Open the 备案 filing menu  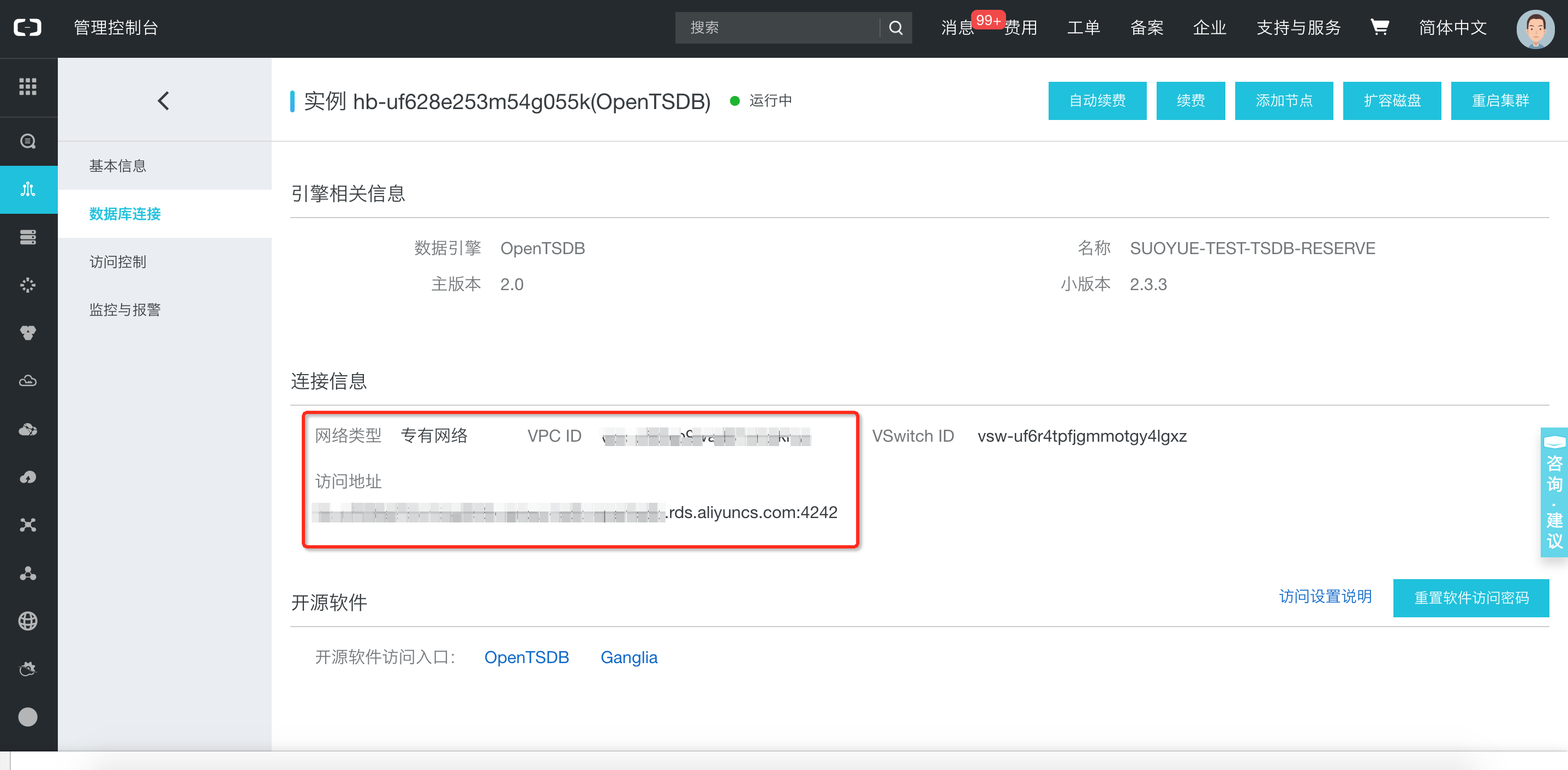pos(1147,27)
